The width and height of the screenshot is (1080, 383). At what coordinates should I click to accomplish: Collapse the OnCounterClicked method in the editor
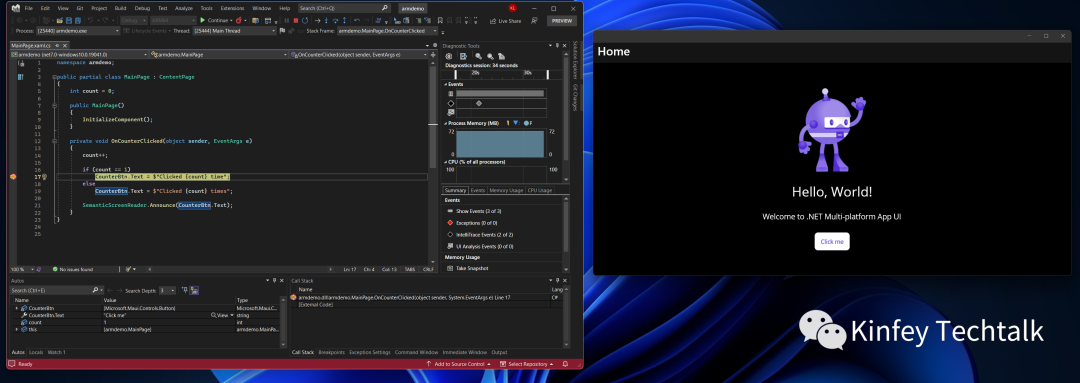(54, 141)
